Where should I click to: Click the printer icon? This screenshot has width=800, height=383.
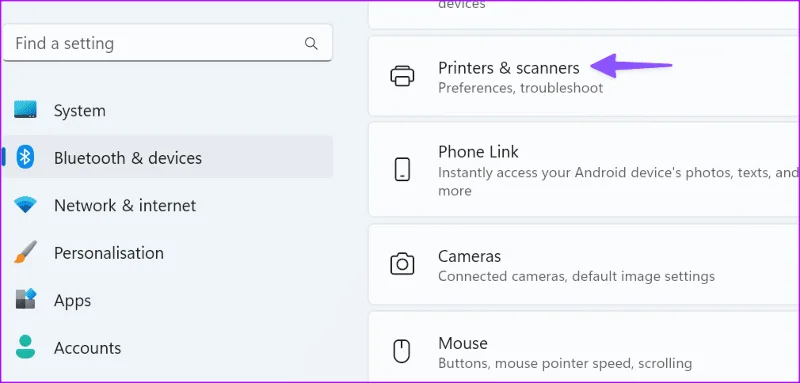402,76
